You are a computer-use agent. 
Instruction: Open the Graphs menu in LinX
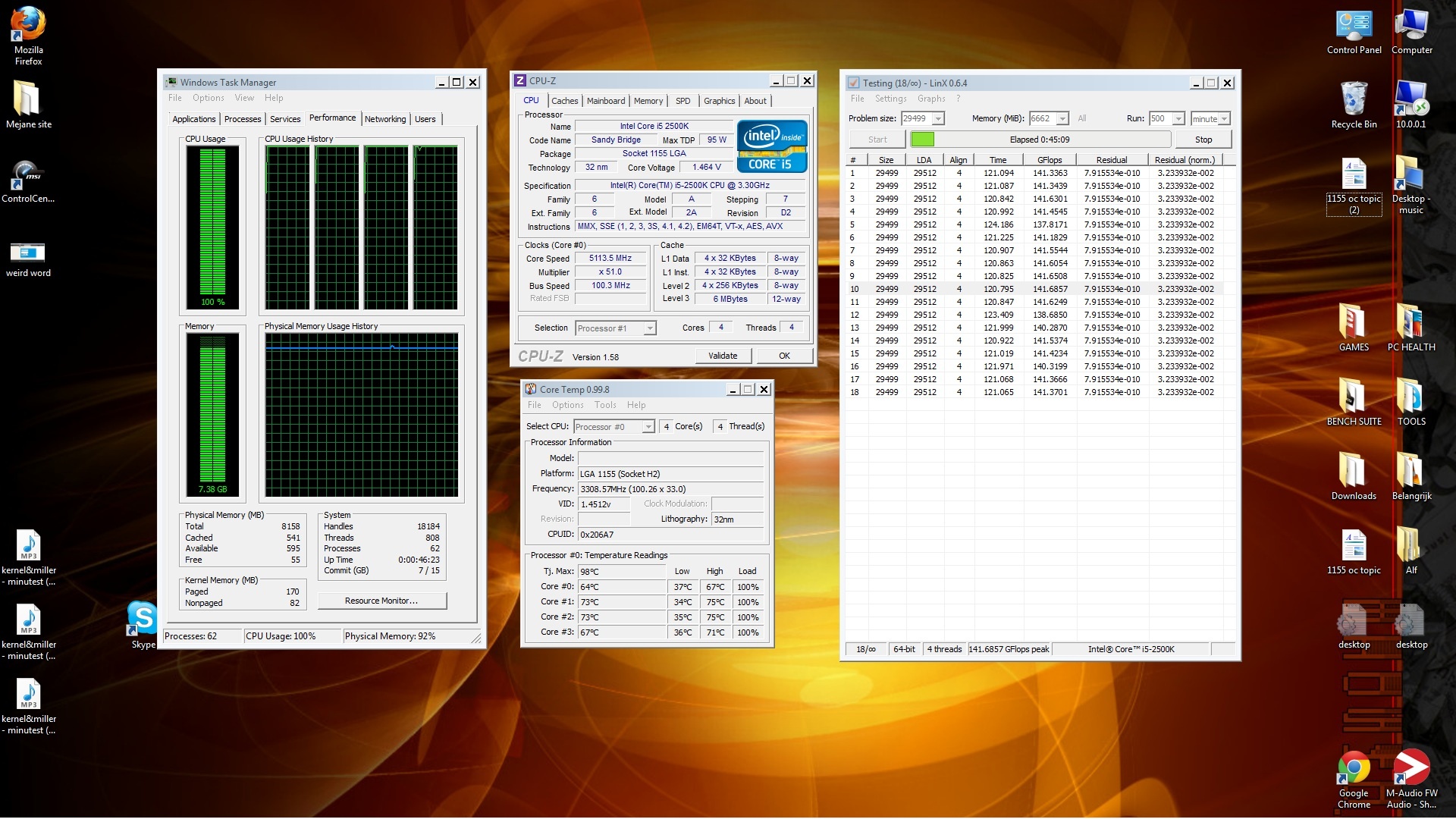[930, 99]
